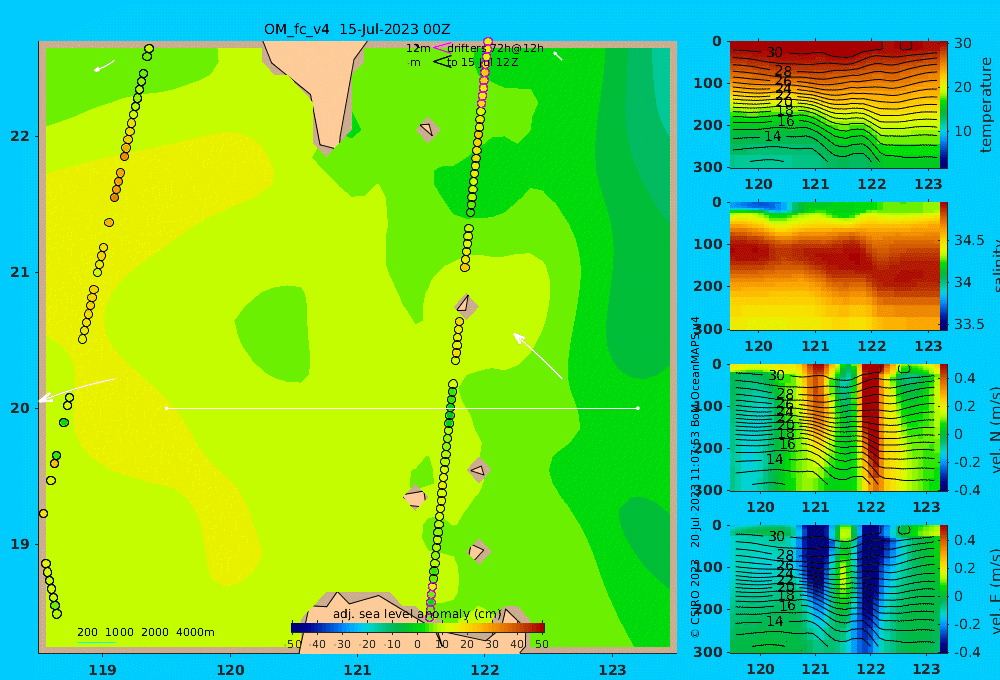The height and width of the screenshot is (680, 1000).
Task: Click the 'adj. sea level anomaly (cm)' label
Action: 418,614
